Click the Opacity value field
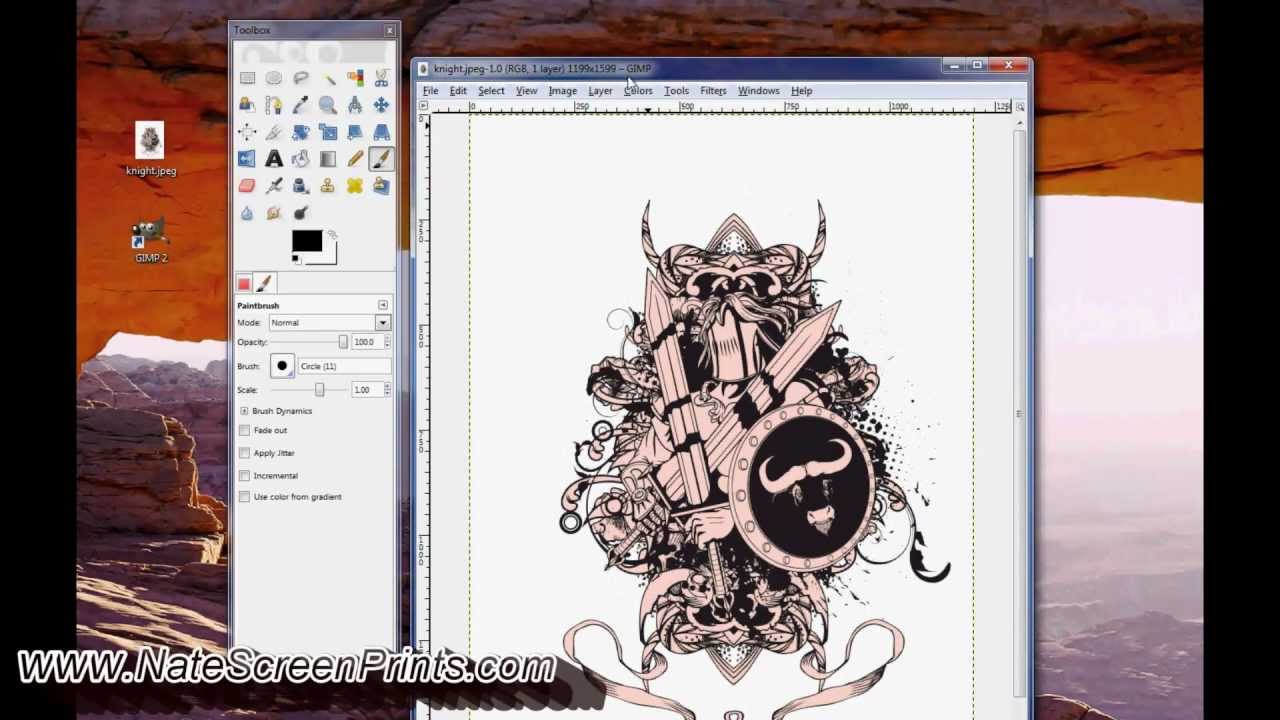 click(366, 342)
